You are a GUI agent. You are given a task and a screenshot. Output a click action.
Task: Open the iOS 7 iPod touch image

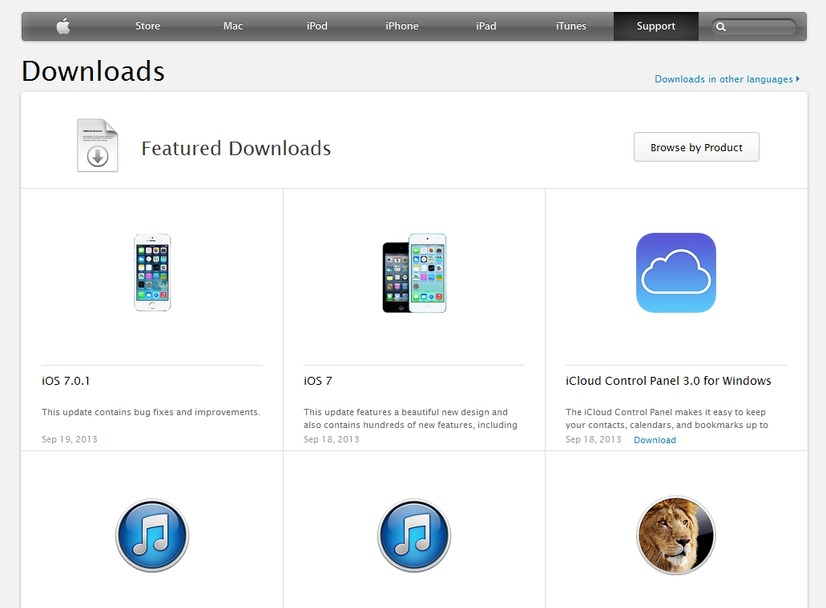414,273
